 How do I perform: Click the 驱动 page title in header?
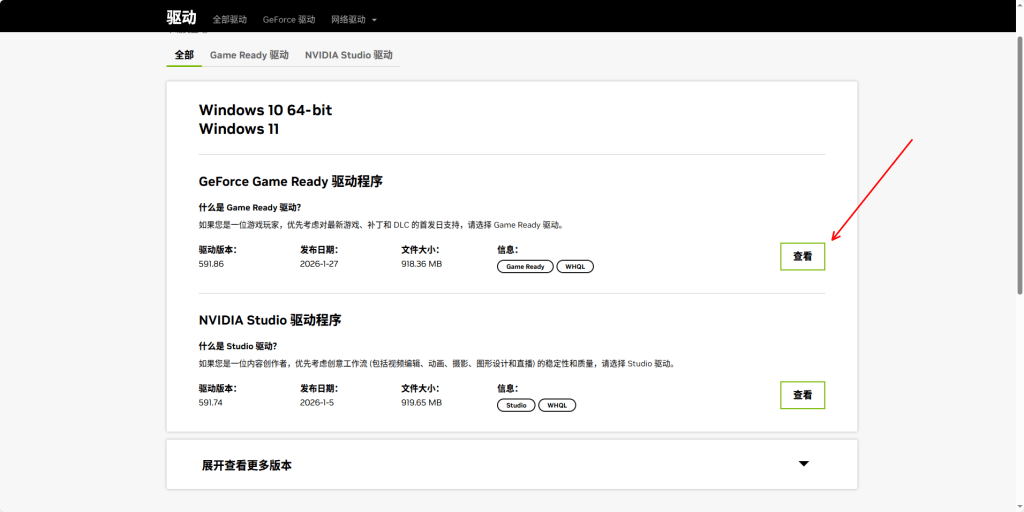181,18
